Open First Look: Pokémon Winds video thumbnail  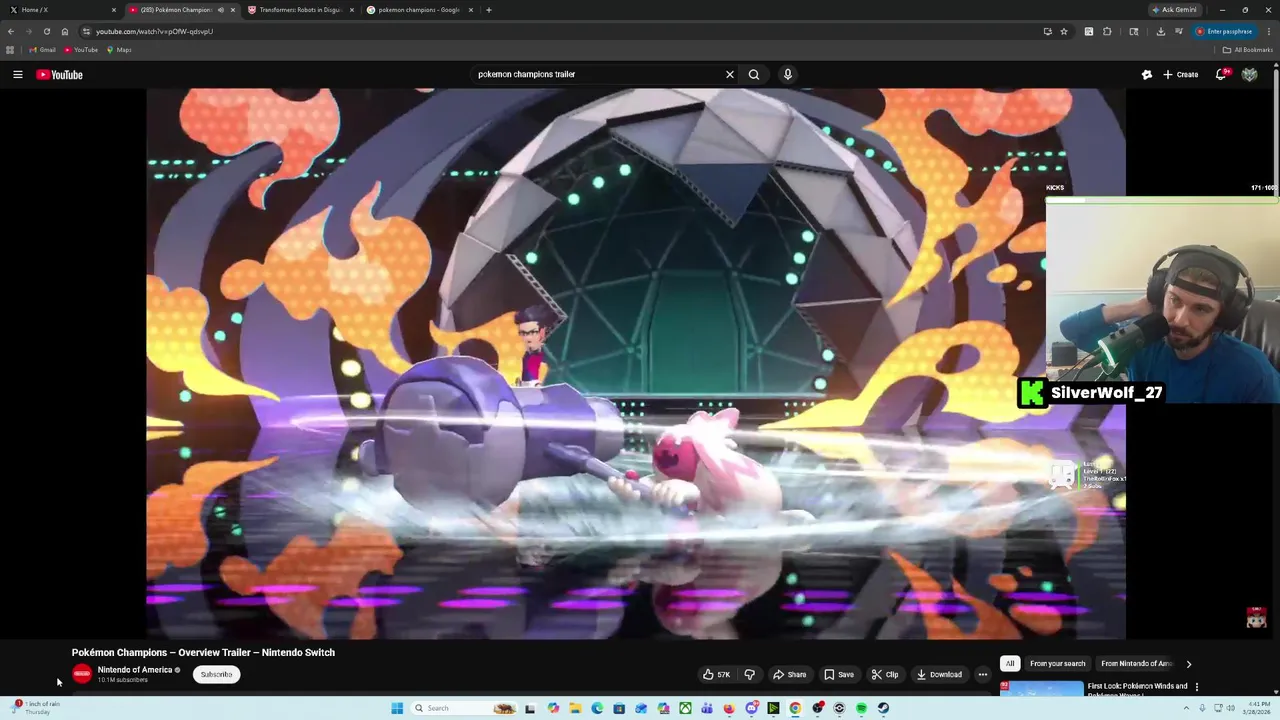coord(1041,689)
